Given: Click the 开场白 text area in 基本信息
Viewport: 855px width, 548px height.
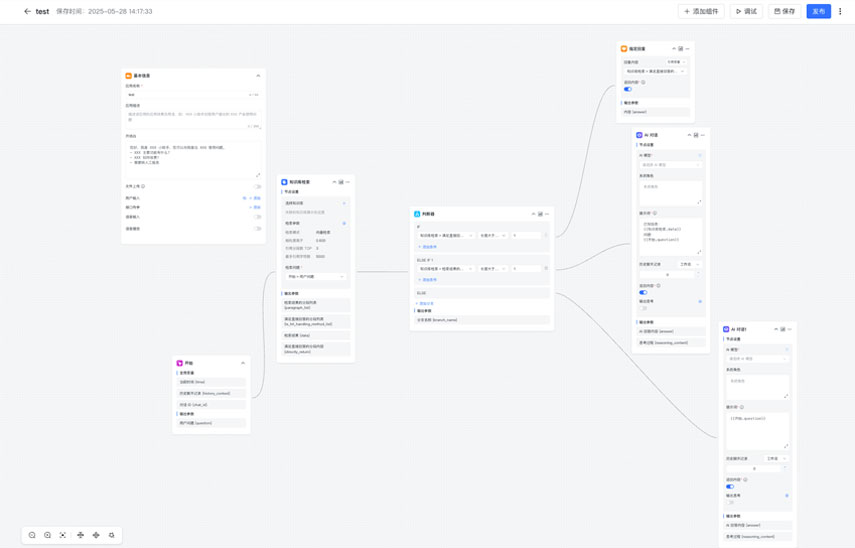Looking at the screenshot, I should click(192, 158).
